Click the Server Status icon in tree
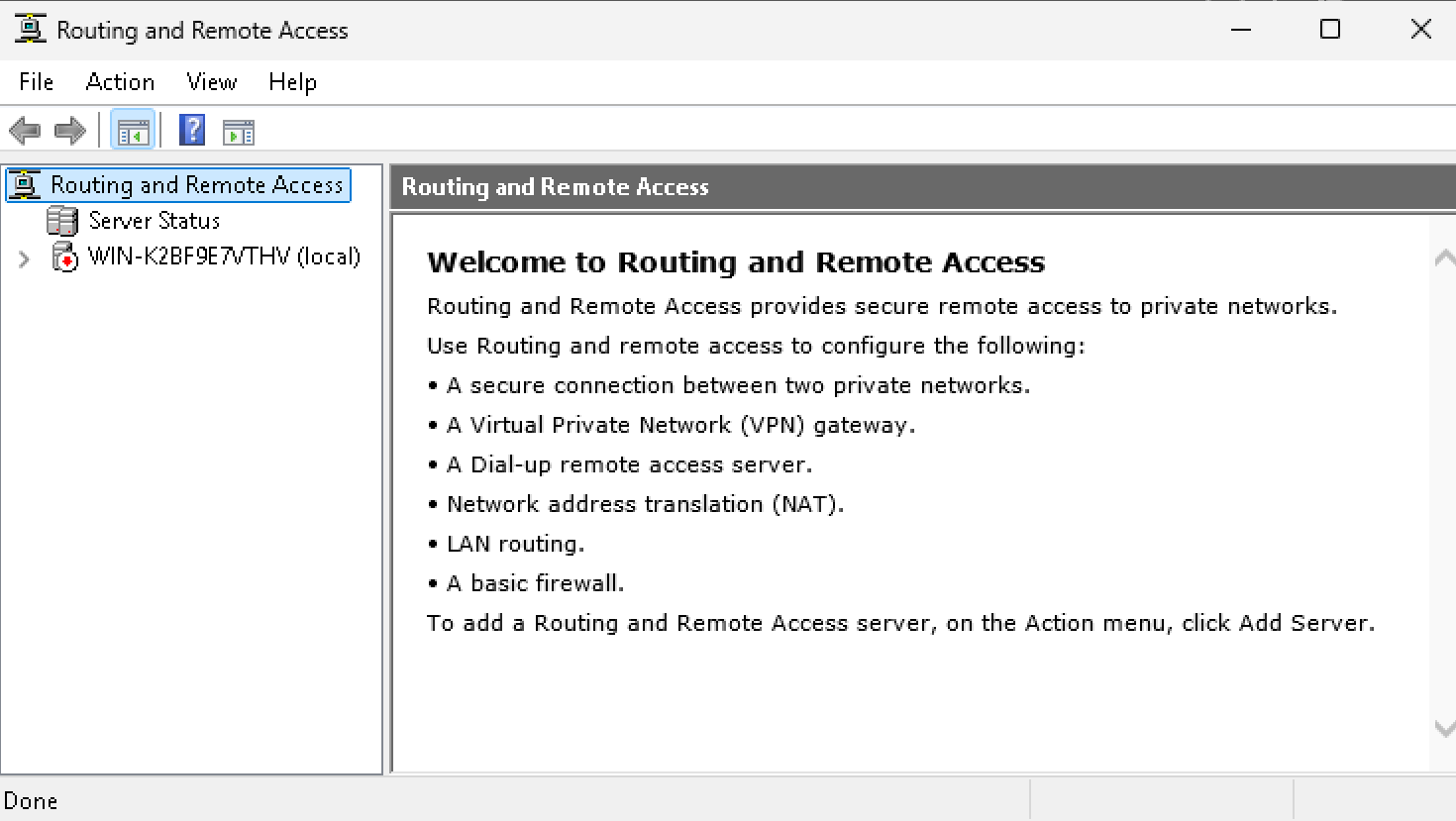The width and height of the screenshot is (1456, 821). pos(62,221)
